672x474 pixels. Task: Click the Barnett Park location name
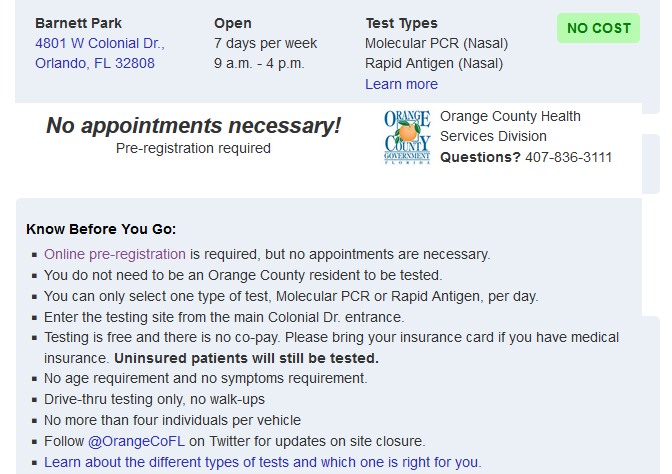click(78, 23)
